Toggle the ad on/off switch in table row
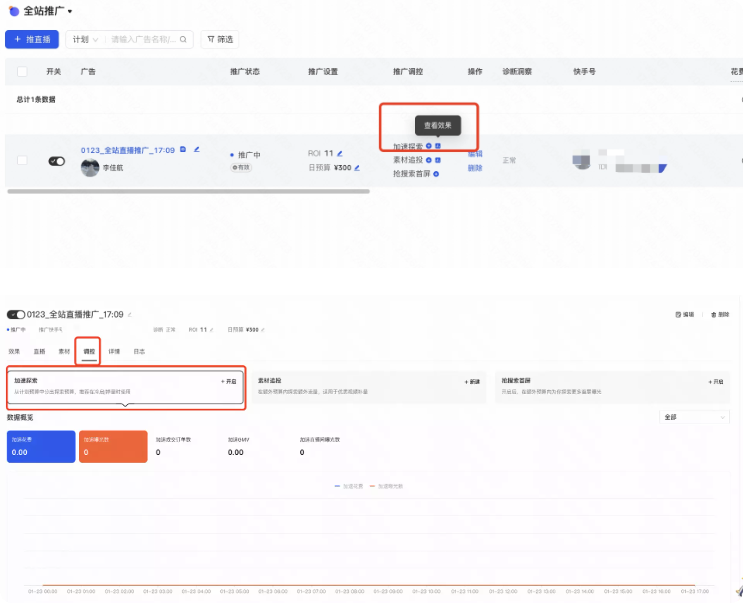This screenshot has width=743, height=603. pyautogui.click(x=57, y=161)
